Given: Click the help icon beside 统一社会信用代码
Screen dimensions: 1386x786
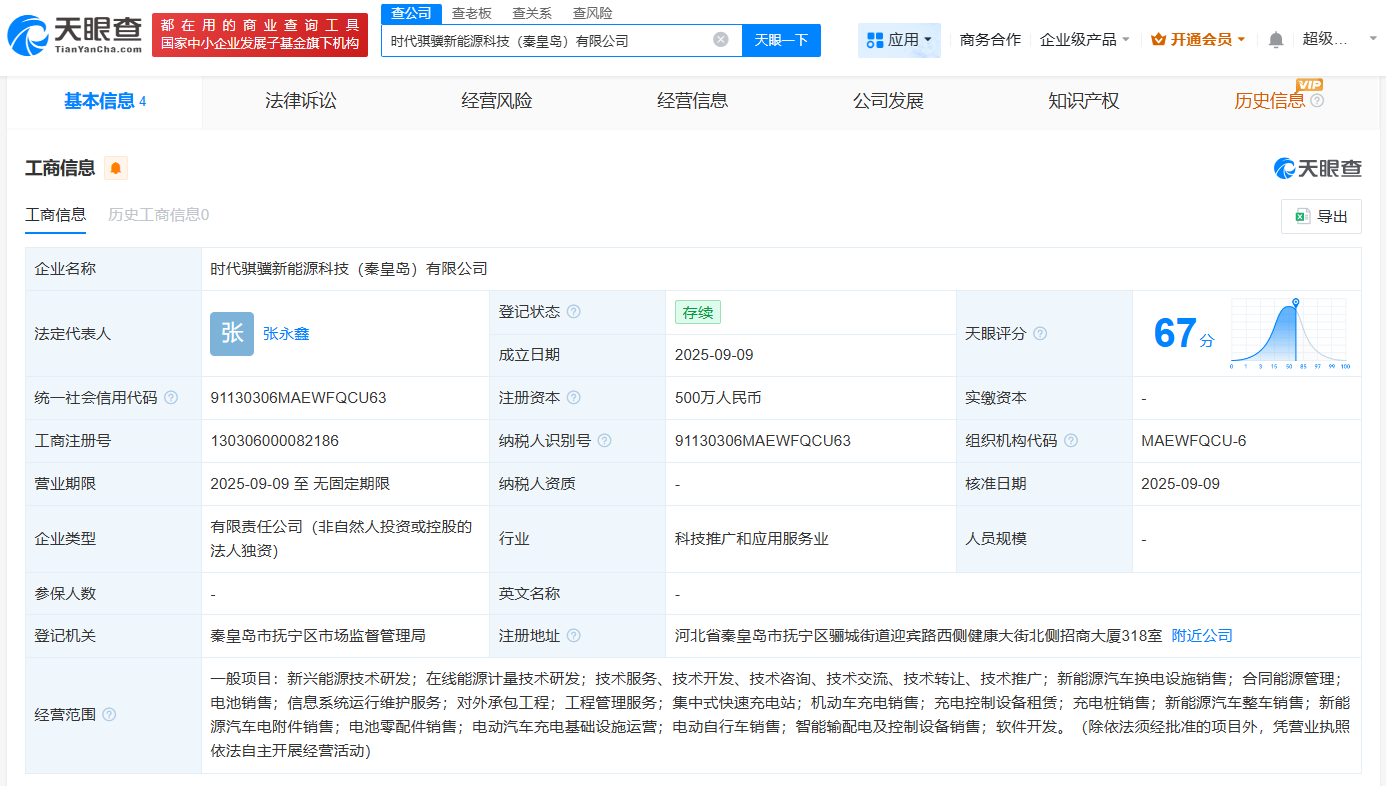Looking at the screenshot, I should tap(172, 397).
